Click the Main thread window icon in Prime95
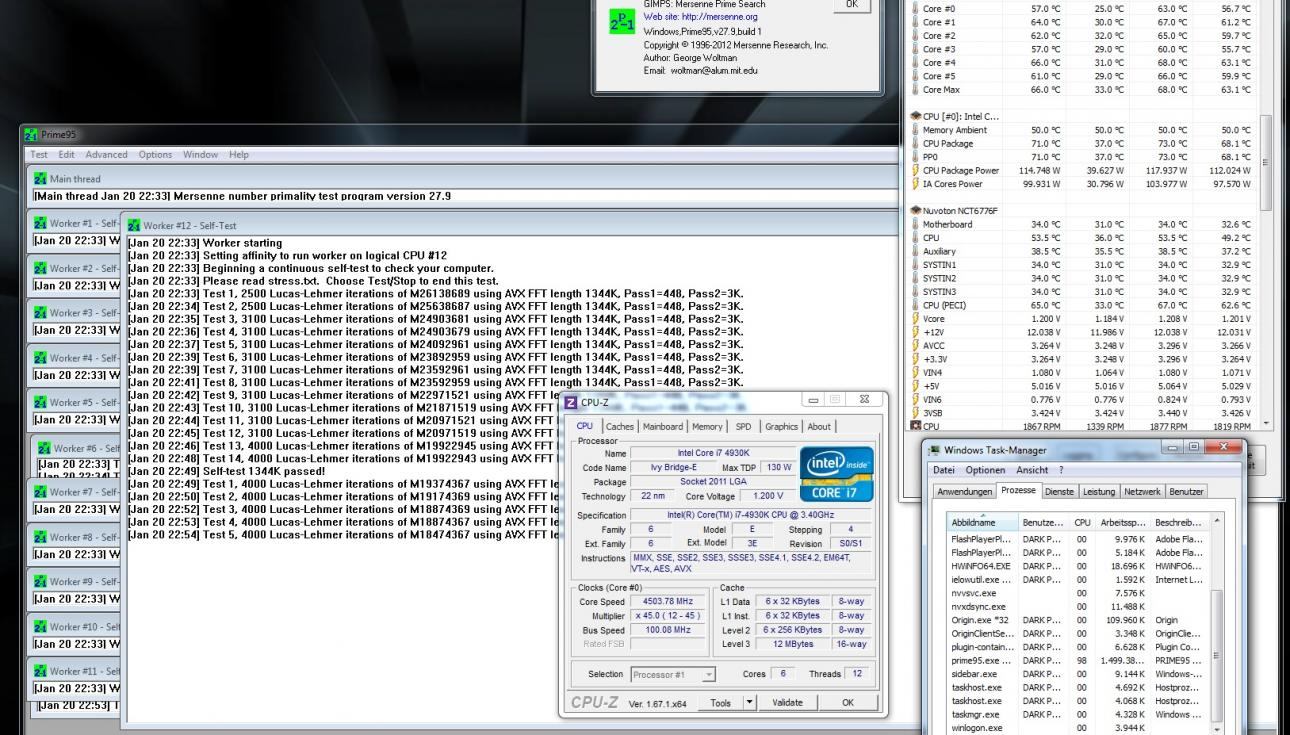 click(x=40, y=179)
